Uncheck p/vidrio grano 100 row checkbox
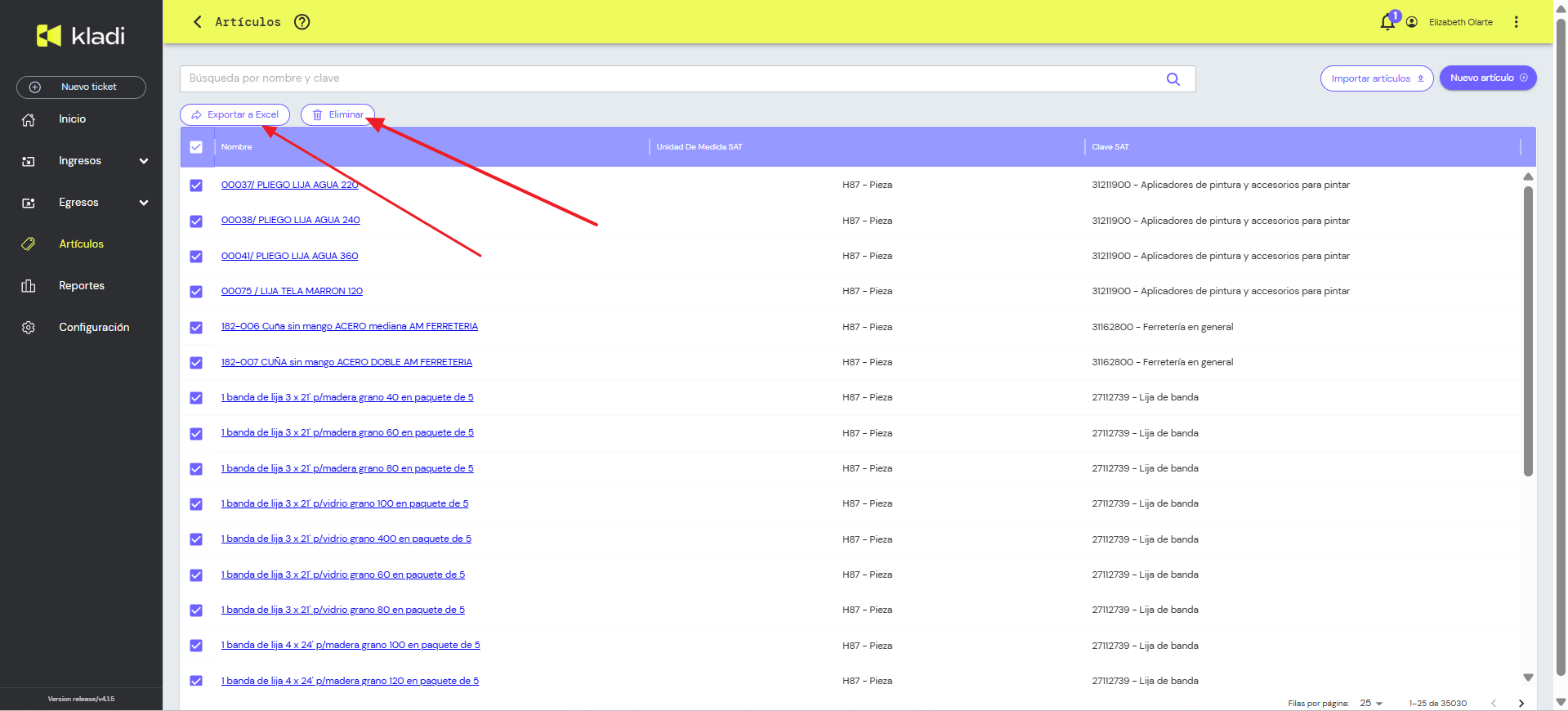Image resolution: width=1568 pixels, height=711 pixels. (196, 504)
